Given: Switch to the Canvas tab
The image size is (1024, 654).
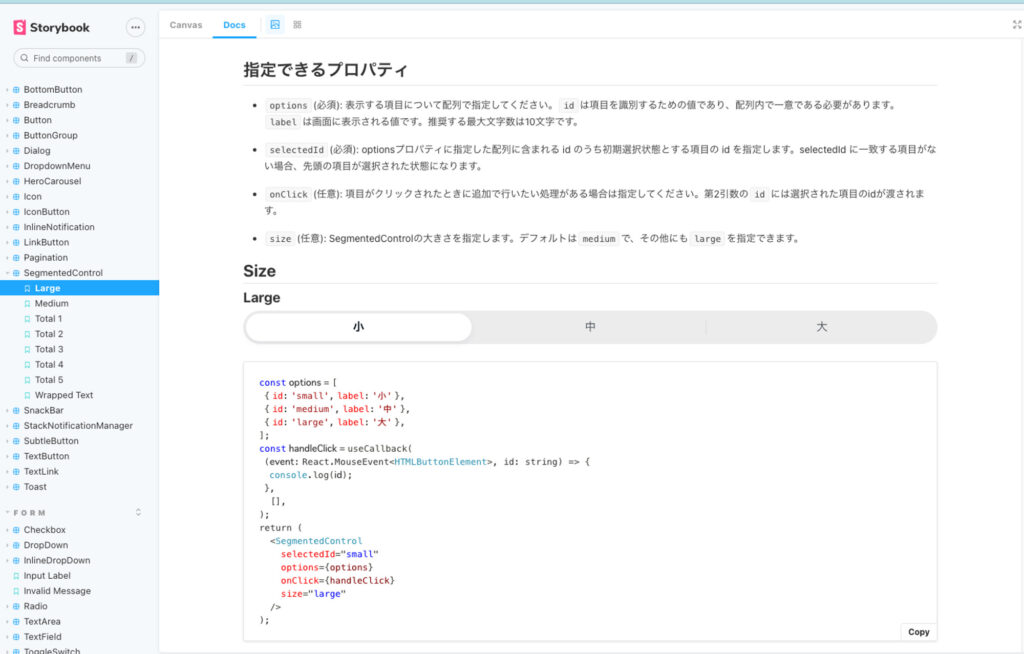Looking at the screenshot, I should [186, 26].
